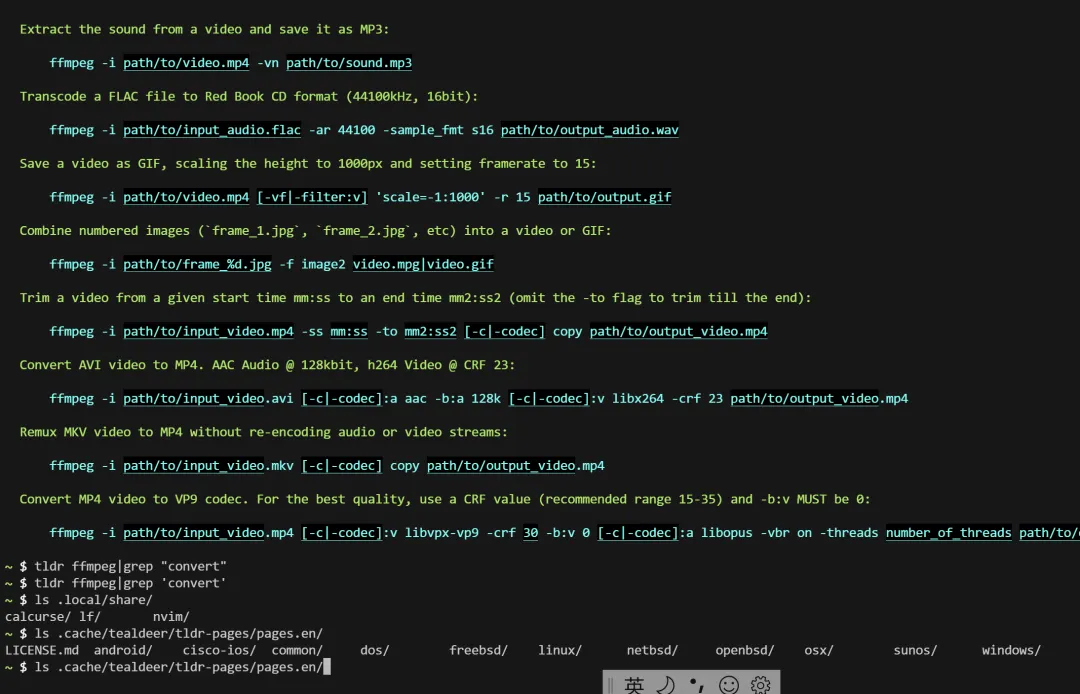Click libvpx-vp9 in the VP9 command
1080x694 pixels.
point(442,533)
